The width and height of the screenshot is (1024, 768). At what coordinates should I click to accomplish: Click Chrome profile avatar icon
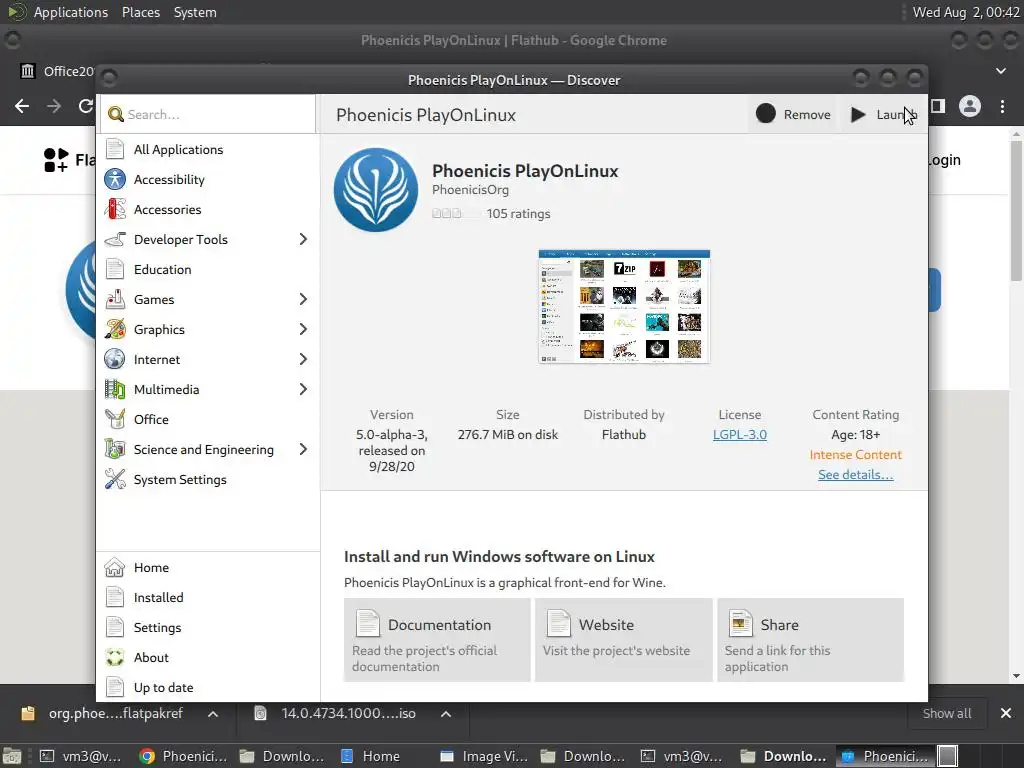pos(970,106)
